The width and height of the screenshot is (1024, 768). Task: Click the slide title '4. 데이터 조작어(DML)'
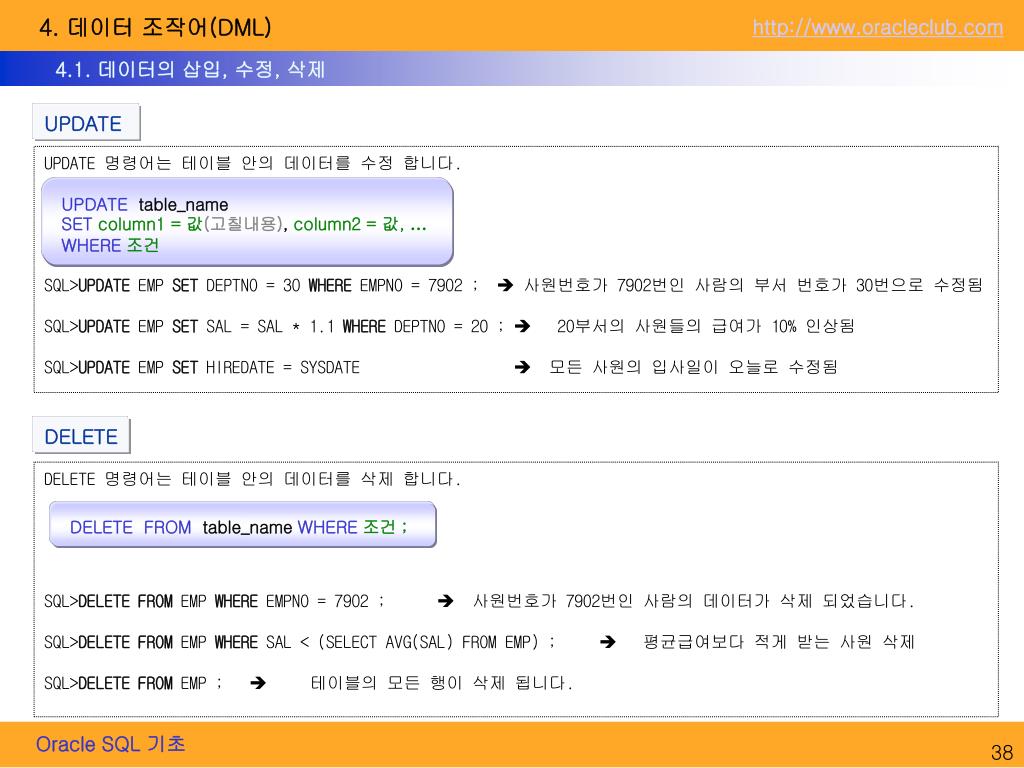pos(155,27)
